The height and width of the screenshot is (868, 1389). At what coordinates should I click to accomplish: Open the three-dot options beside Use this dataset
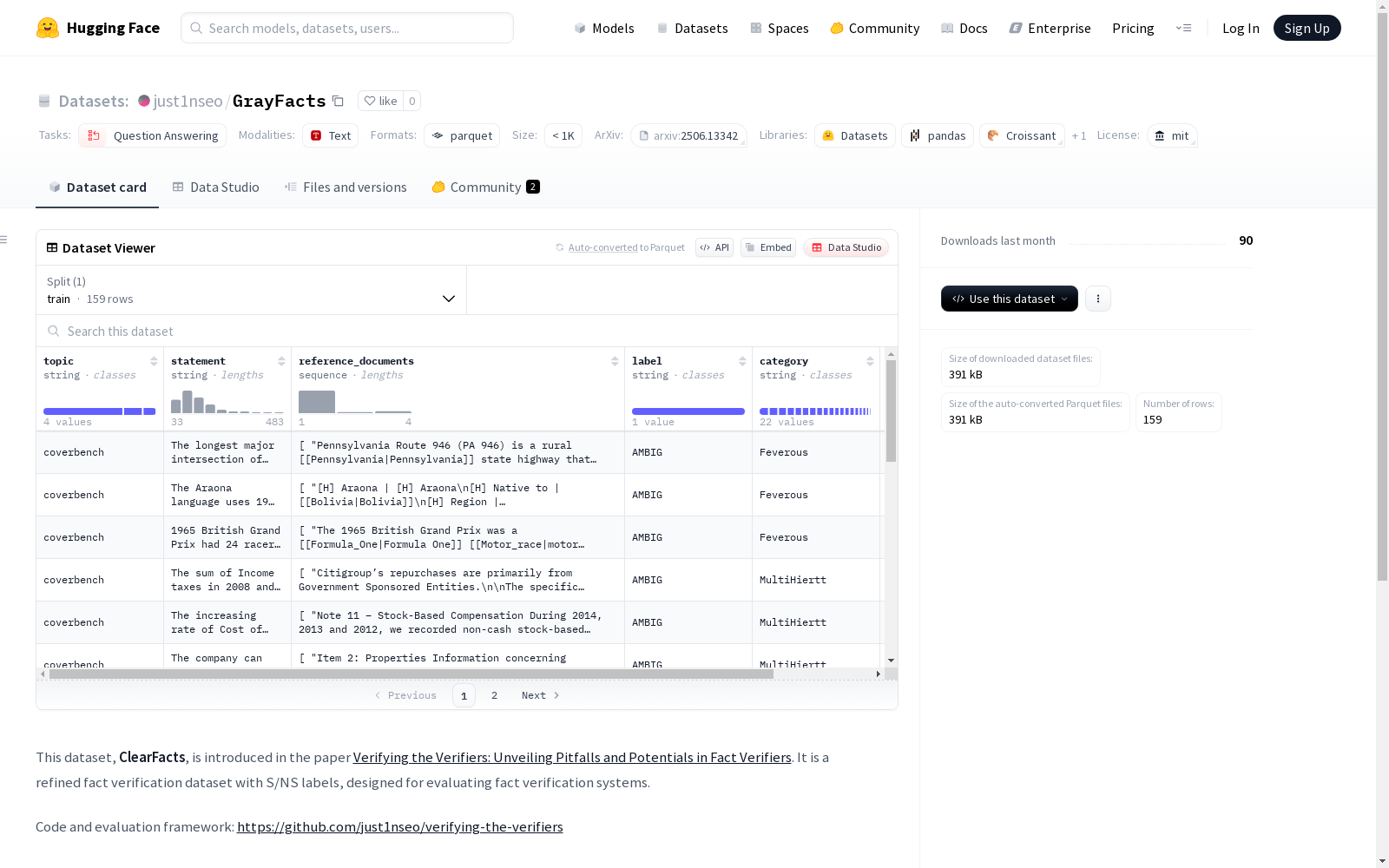1097,299
